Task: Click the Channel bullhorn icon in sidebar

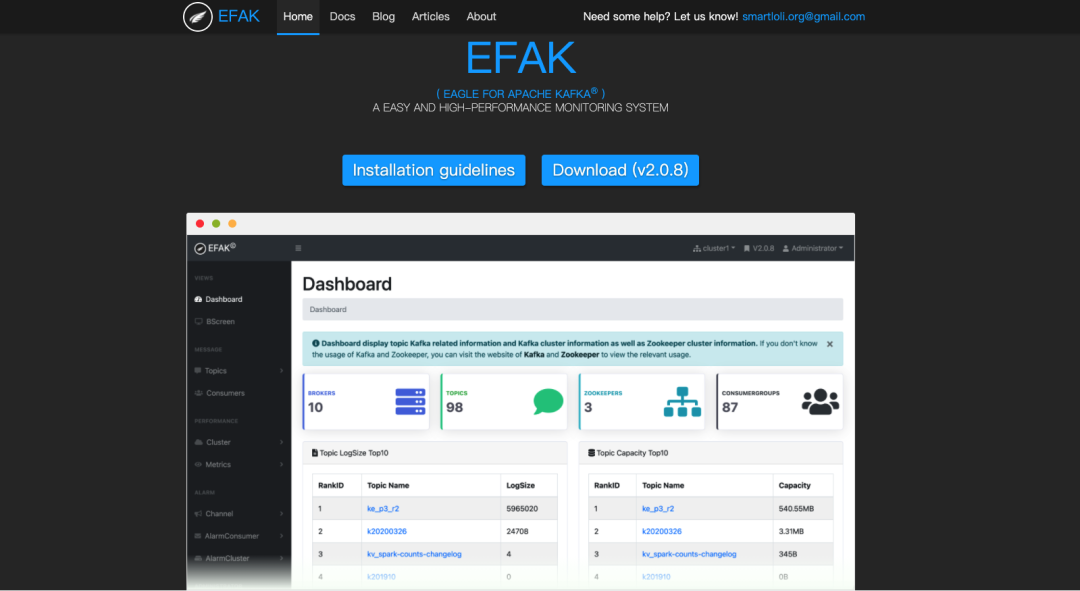Action: (x=198, y=514)
